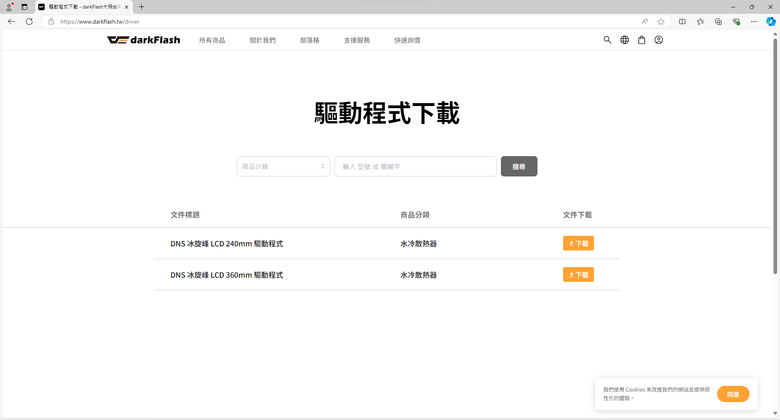This screenshot has width=780, height=420.
Task: Open the Copilot sidebar icon
Action: 771,21
